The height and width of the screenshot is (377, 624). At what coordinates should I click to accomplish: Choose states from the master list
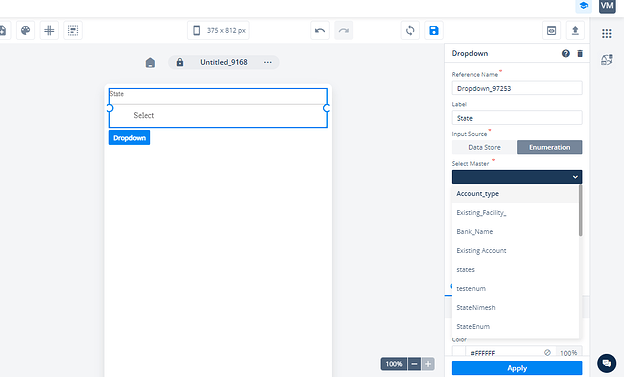click(x=465, y=270)
